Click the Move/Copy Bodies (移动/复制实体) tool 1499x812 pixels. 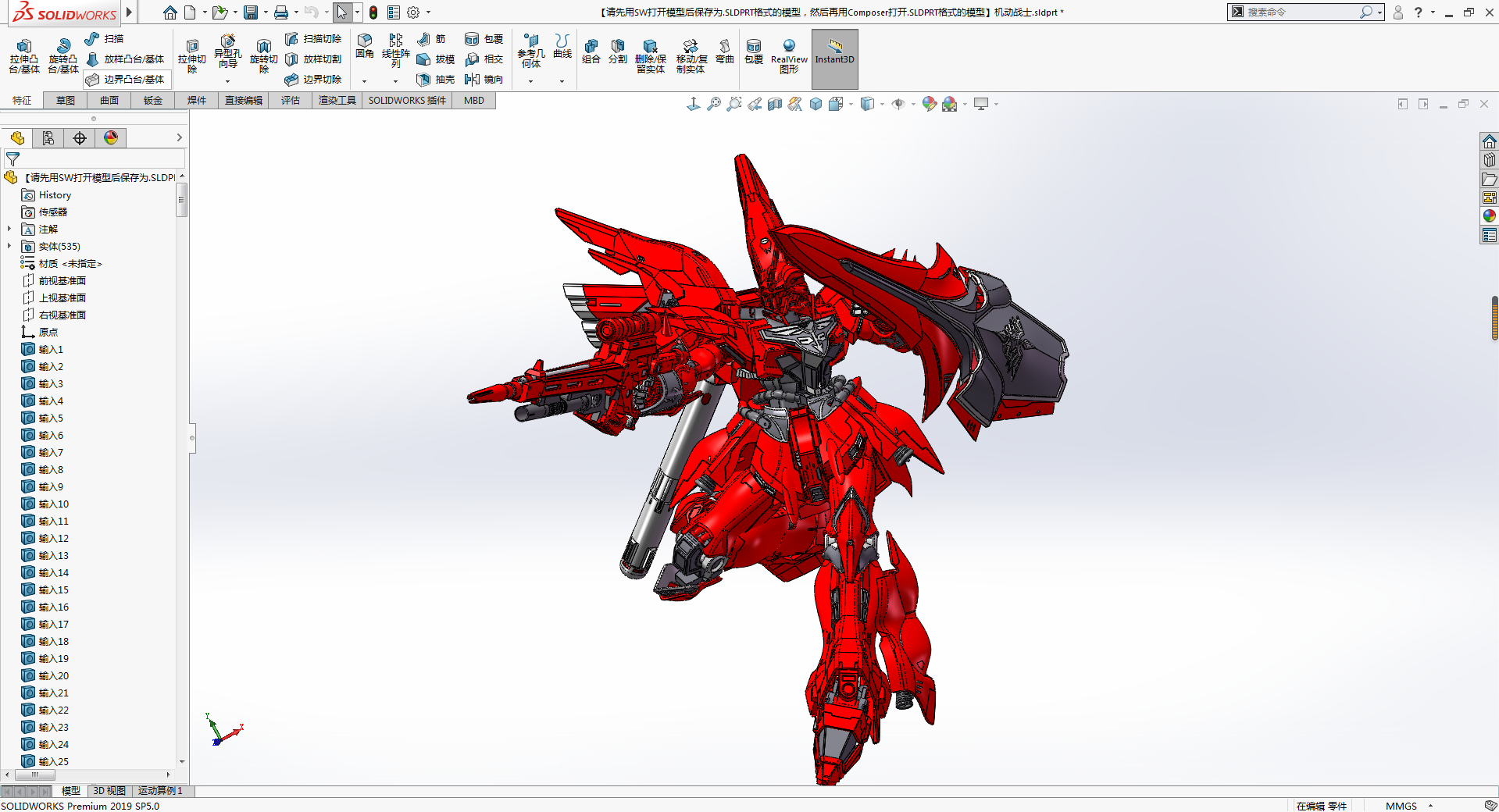691,56
